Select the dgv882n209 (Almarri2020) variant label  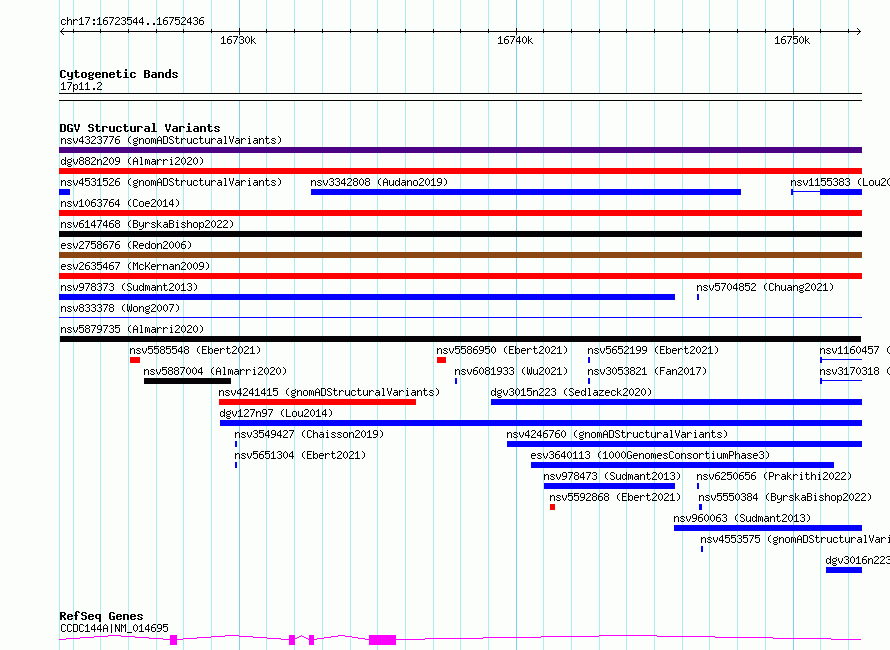[132, 161]
